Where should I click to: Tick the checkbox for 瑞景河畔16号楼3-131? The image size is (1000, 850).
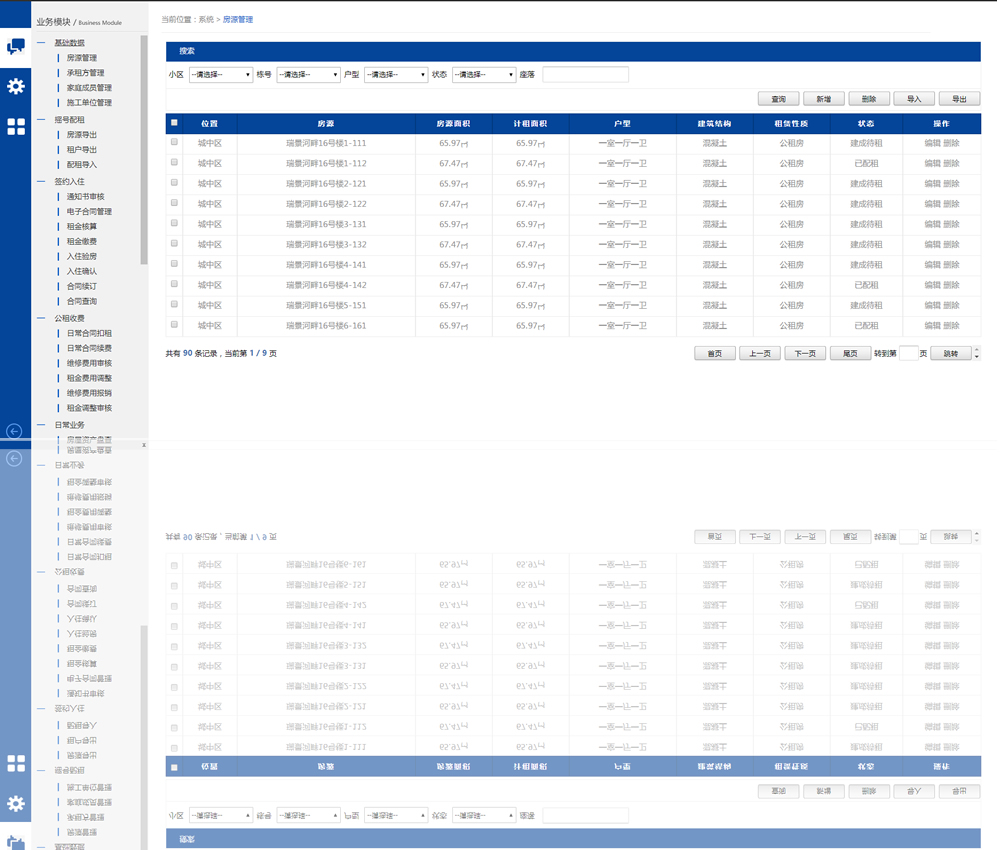(x=174, y=224)
